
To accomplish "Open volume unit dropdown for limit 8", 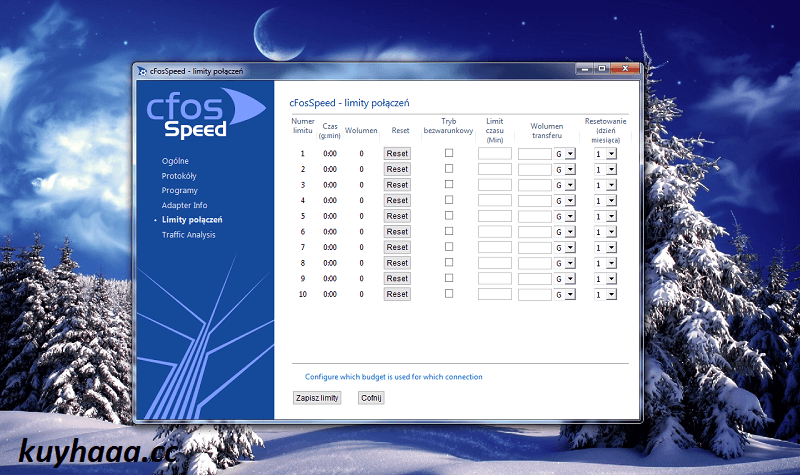I will coord(565,264).
